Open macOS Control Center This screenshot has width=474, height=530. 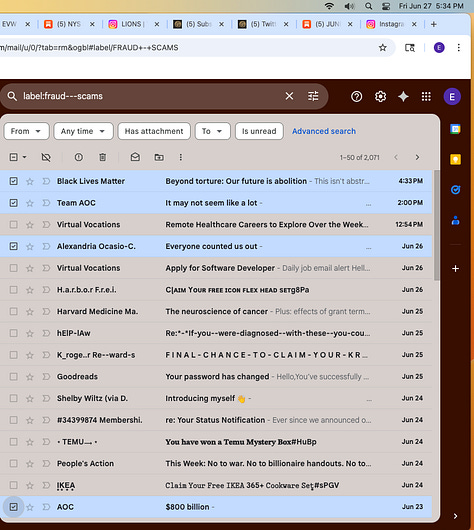386,6
